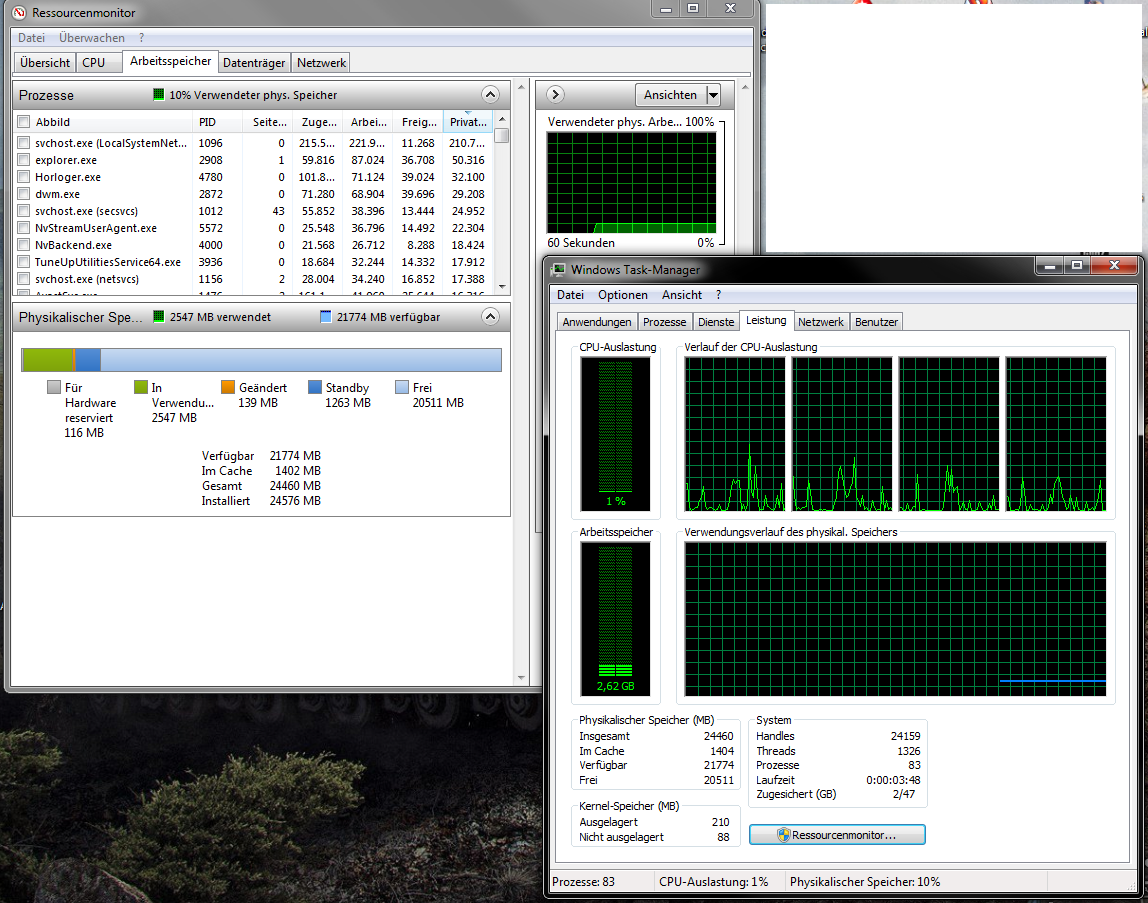The width and height of the screenshot is (1148, 903).
Task: Sort by Seite... column header
Action: coord(268,122)
